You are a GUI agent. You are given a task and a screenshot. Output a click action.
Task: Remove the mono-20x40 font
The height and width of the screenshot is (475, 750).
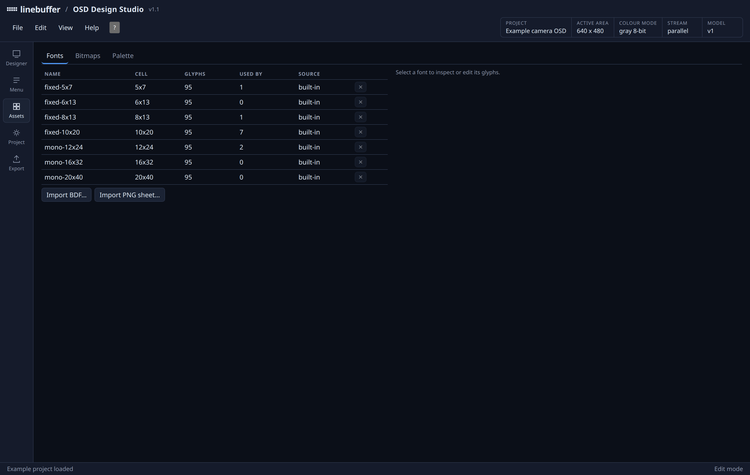click(361, 177)
